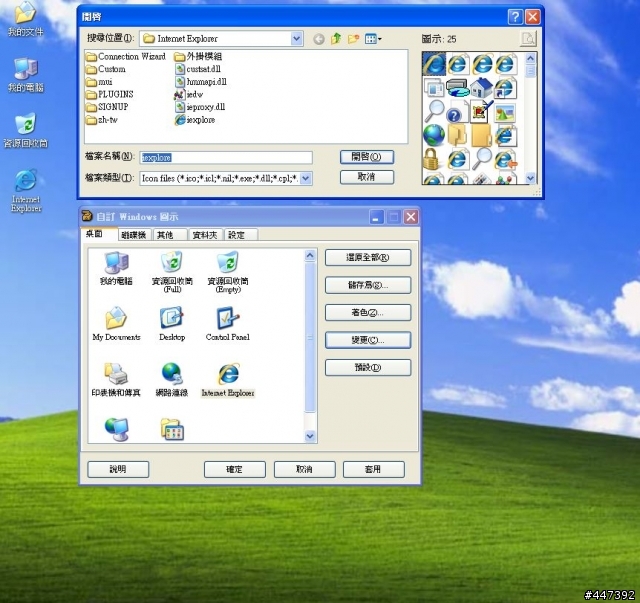The width and height of the screenshot is (640, 603).
Task: Click the 確定 button
Action: (x=235, y=469)
